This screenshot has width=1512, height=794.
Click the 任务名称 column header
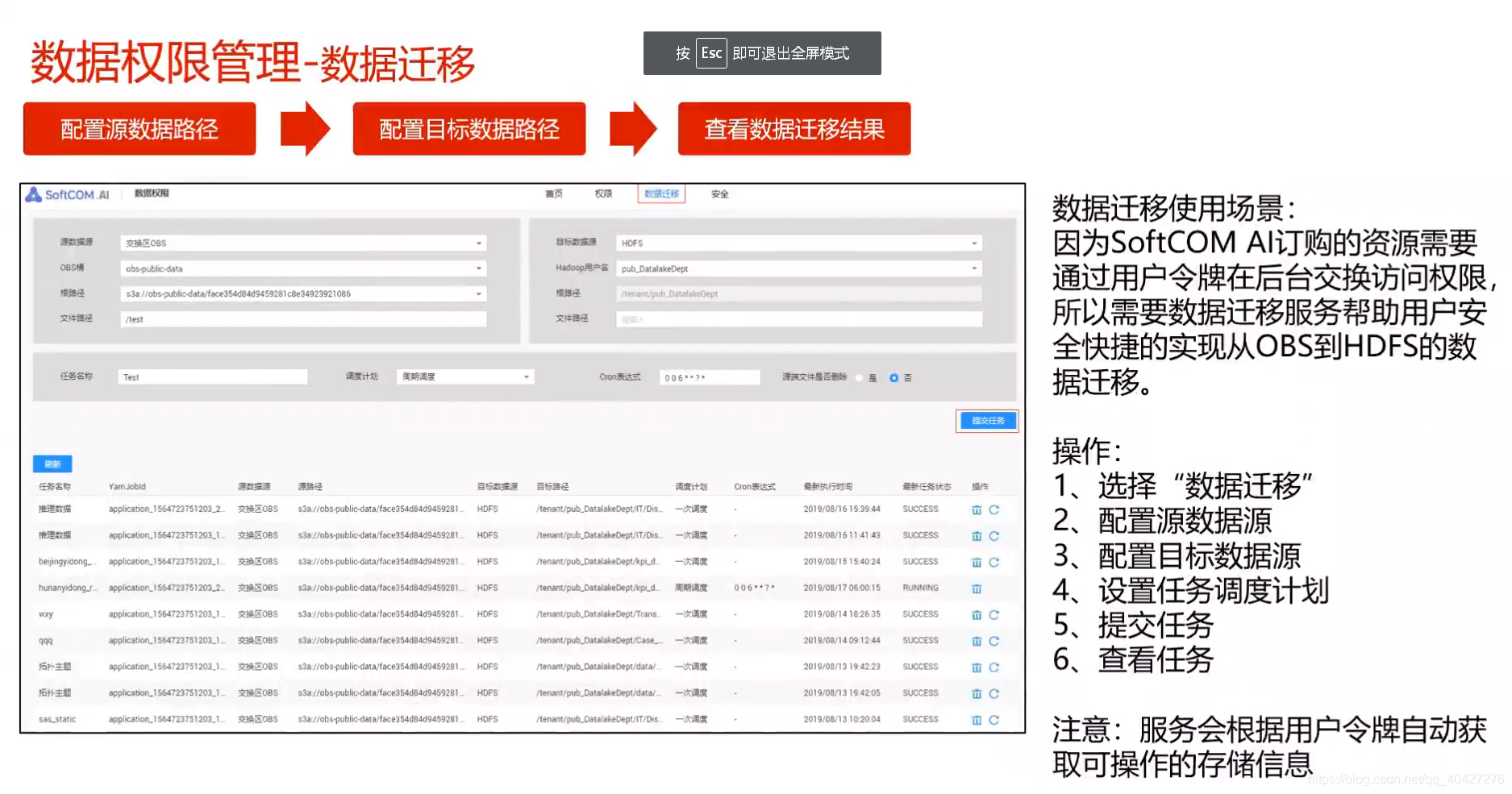coord(55,487)
